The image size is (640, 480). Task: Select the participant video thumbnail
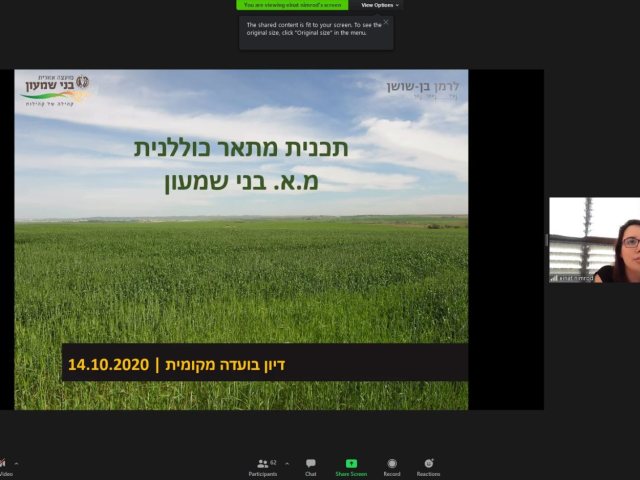coord(594,240)
